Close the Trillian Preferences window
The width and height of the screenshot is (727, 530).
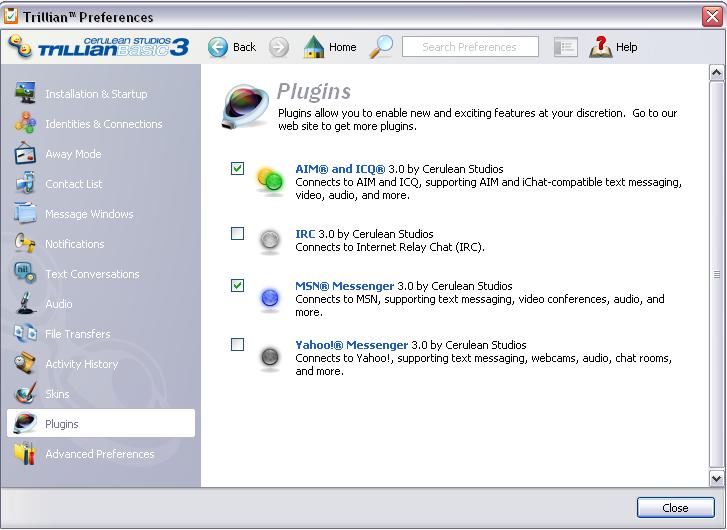pos(712,17)
